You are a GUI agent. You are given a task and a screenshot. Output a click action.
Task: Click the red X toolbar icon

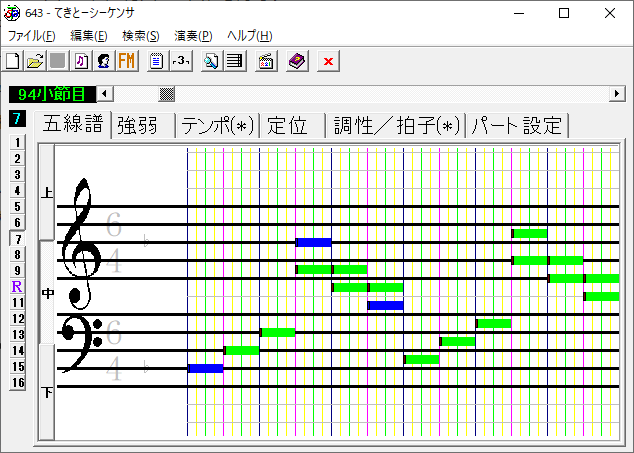pos(328,61)
